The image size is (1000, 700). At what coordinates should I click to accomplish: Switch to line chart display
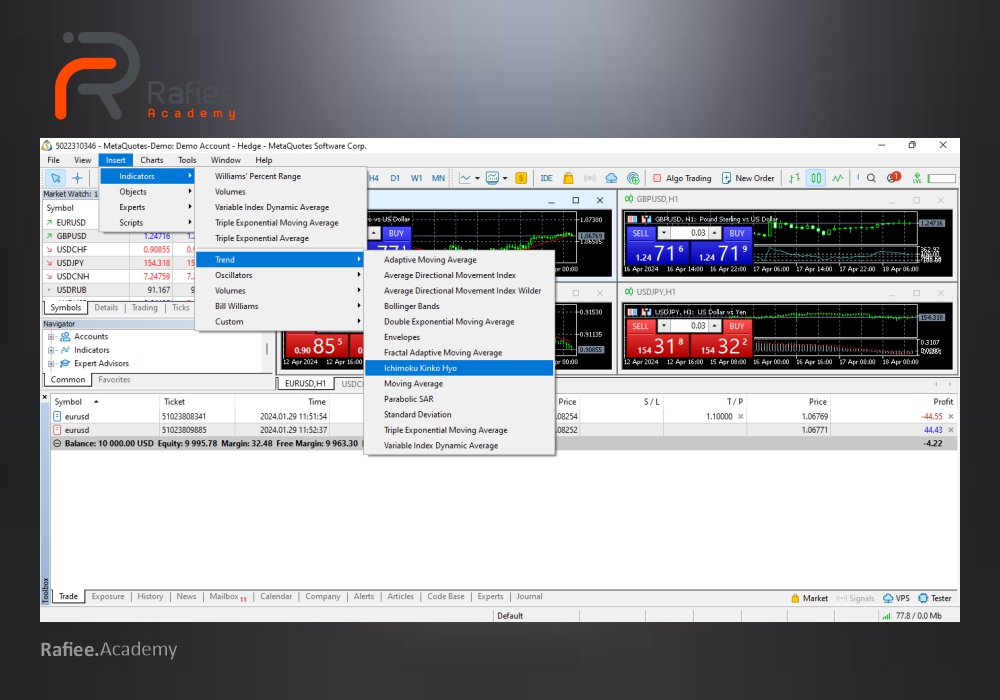coord(838,178)
